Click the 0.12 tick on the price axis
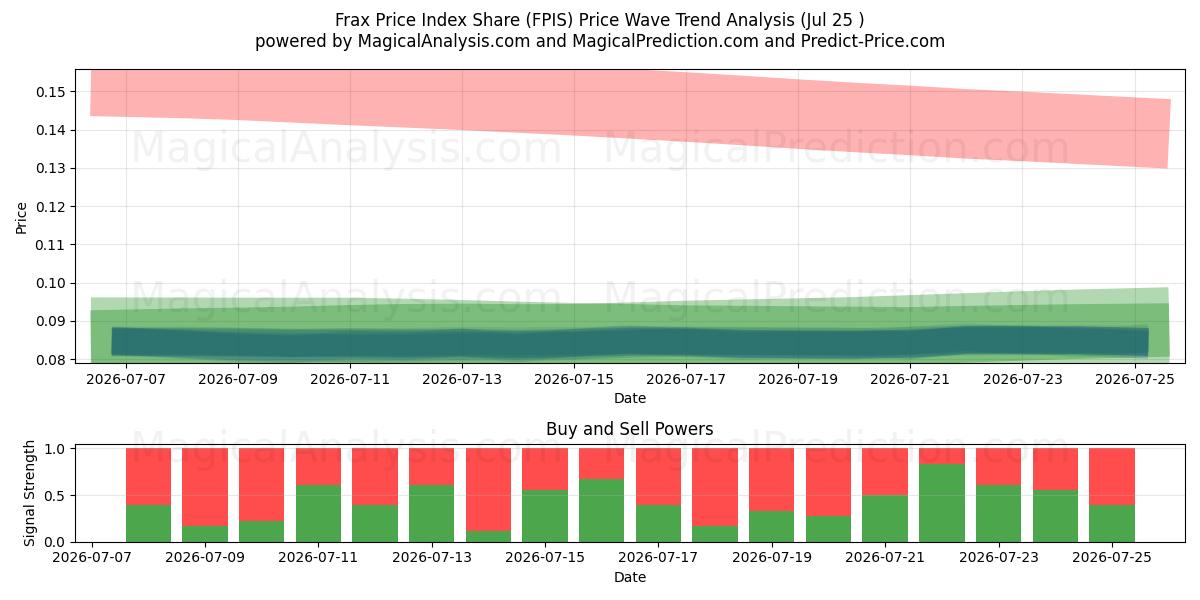Screen dimensions: 1200x600 [x=50, y=207]
